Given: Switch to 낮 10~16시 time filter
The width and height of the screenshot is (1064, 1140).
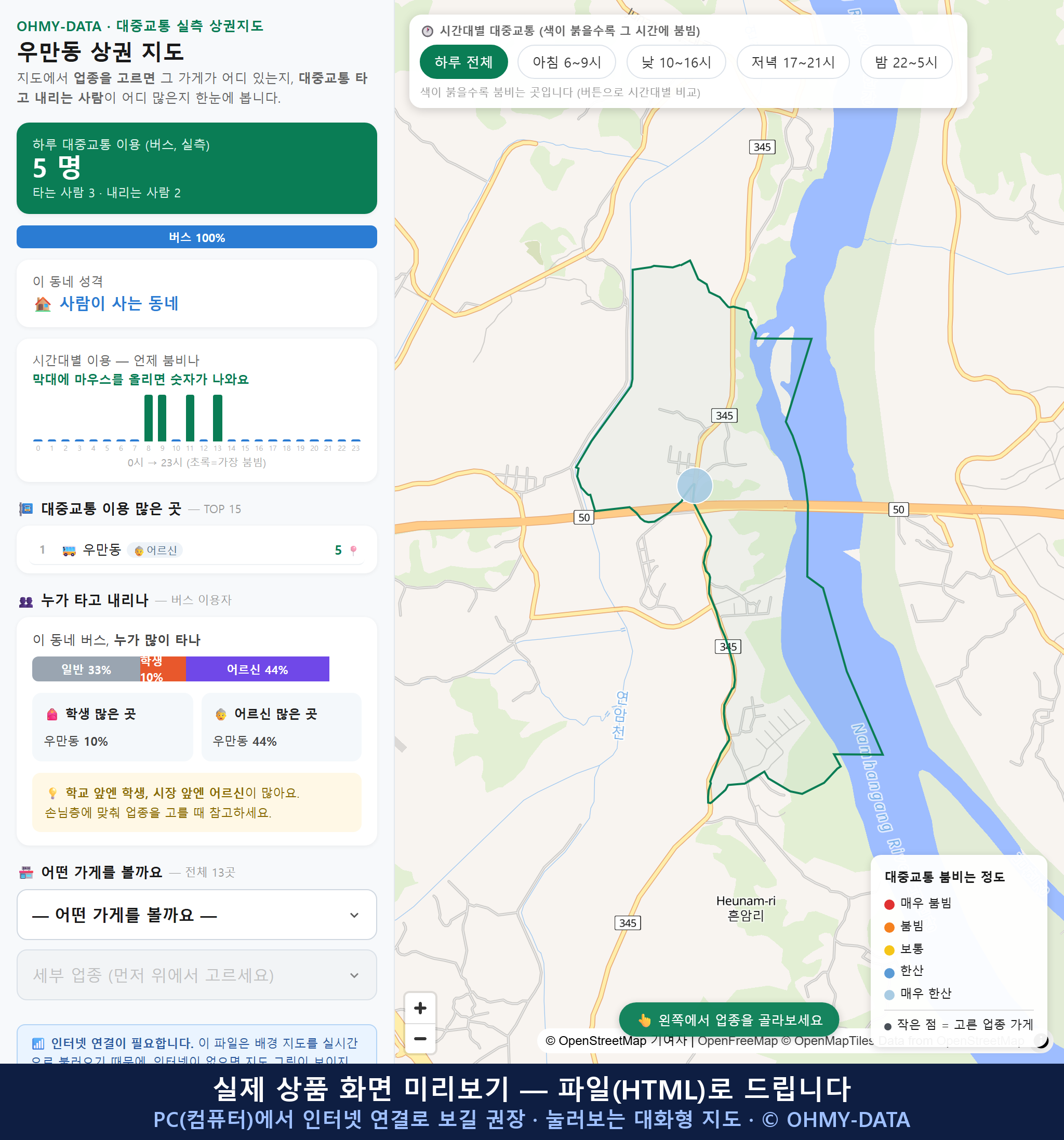Looking at the screenshot, I should [676, 62].
